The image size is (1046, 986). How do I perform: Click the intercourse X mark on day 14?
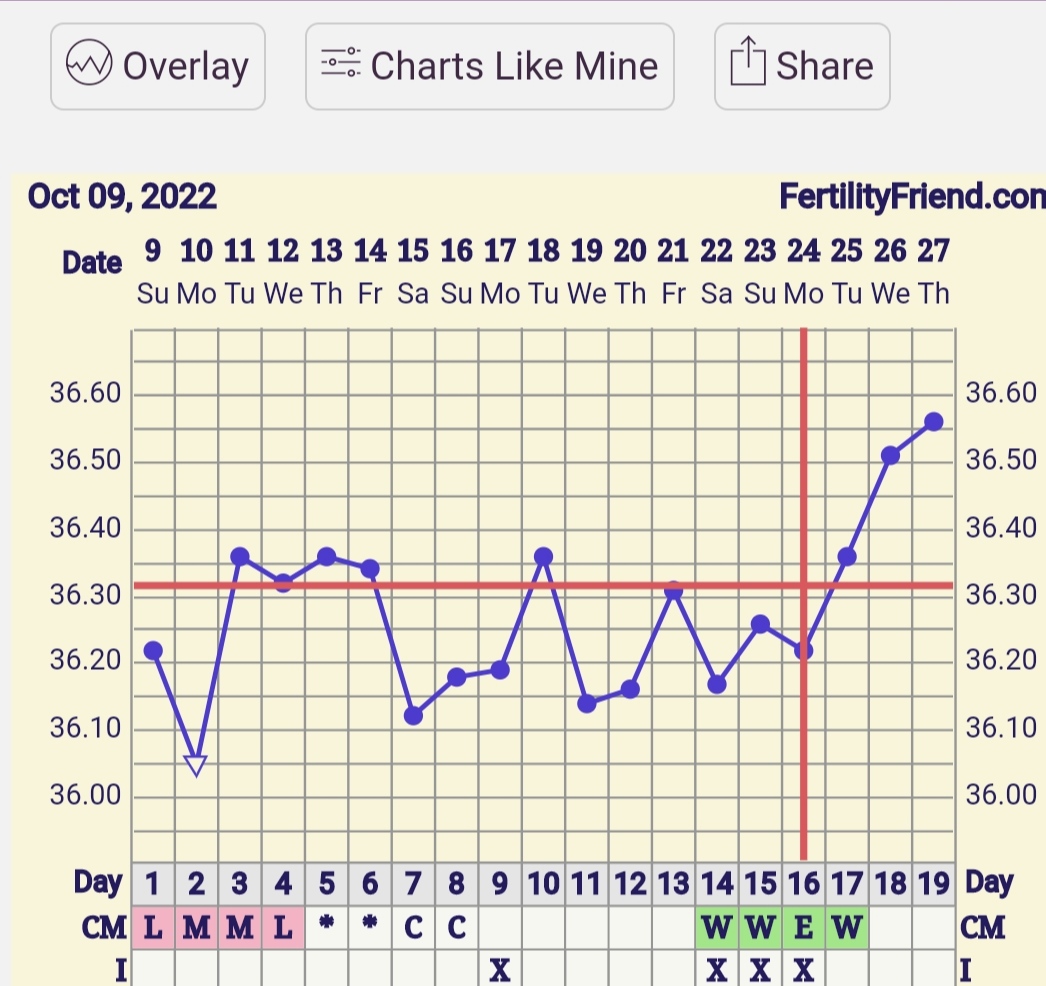coord(717,968)
